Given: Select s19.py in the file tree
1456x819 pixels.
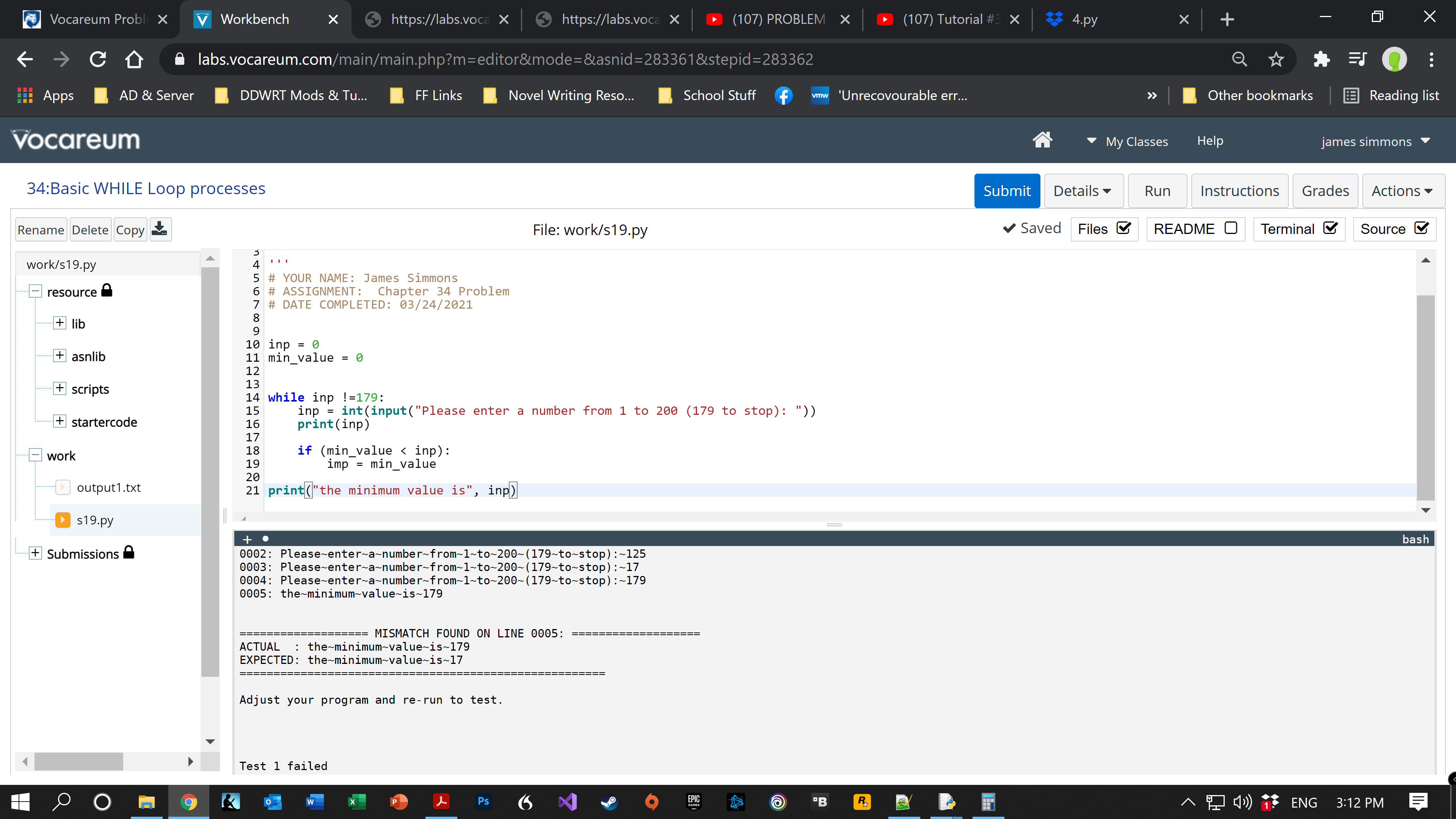Looking at the screenshot, I should point(95,519).
